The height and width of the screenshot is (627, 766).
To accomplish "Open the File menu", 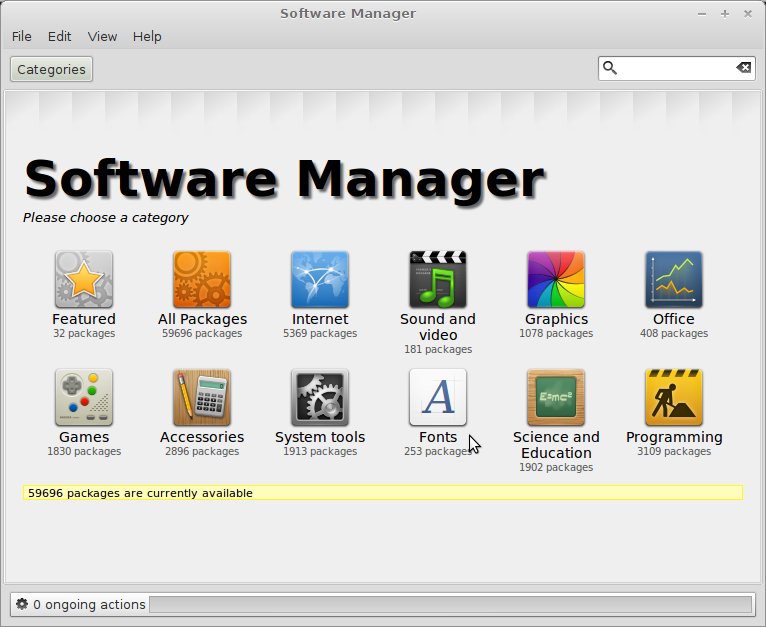I will 21,36.
